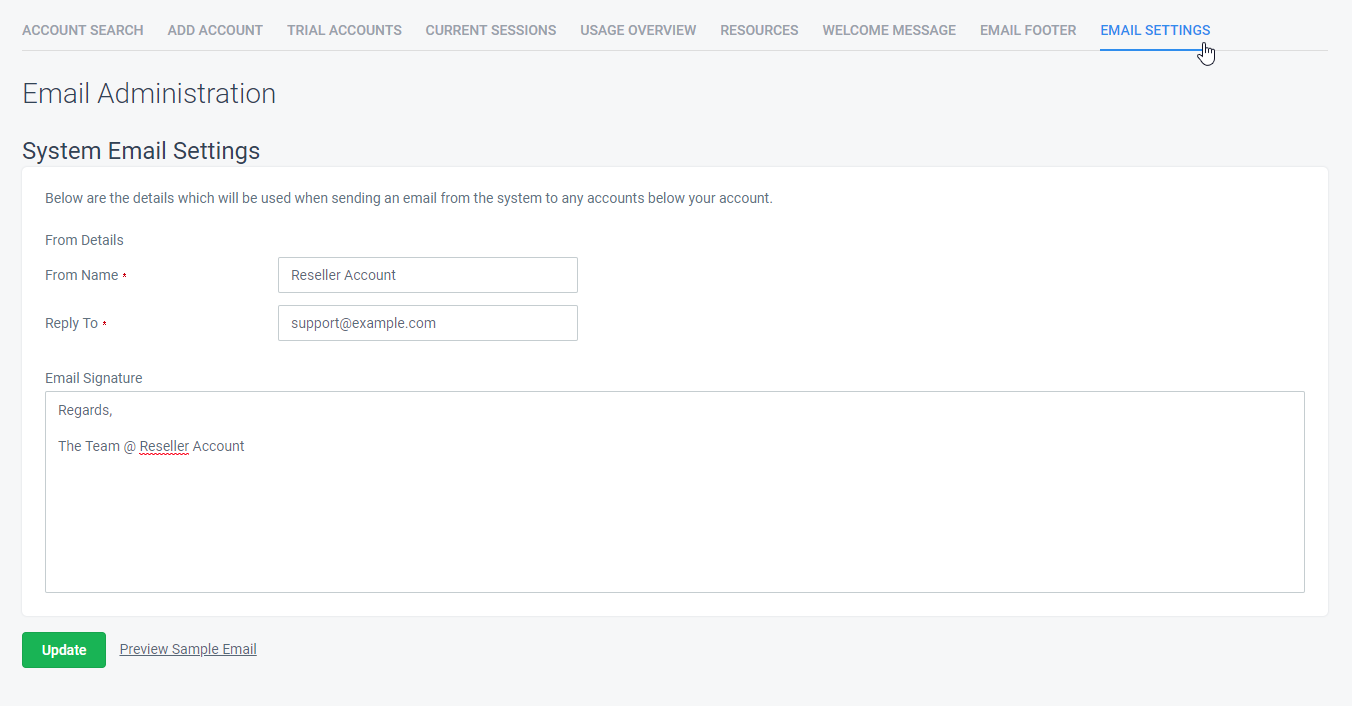
Task: Select the Resources tab
Action: coord(759,30)
